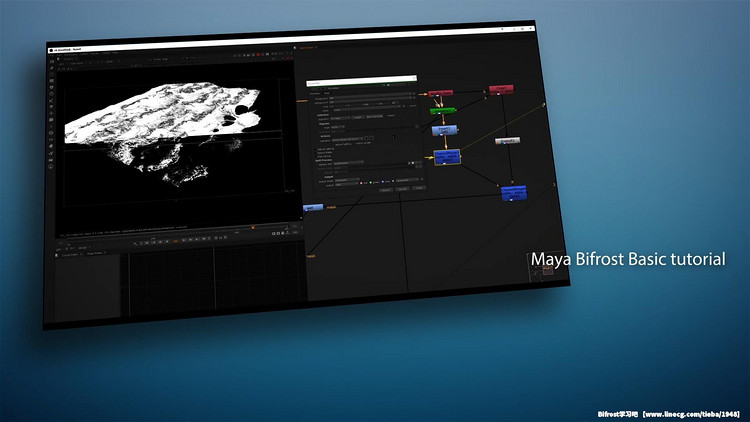Select the light blue node below the green node
750x422 pixels.
[444, 130]
